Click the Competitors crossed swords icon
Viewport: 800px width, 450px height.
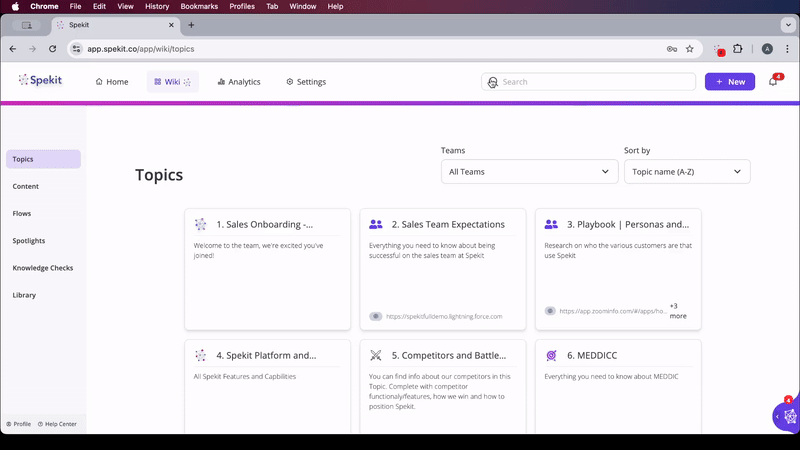[376, 356]
